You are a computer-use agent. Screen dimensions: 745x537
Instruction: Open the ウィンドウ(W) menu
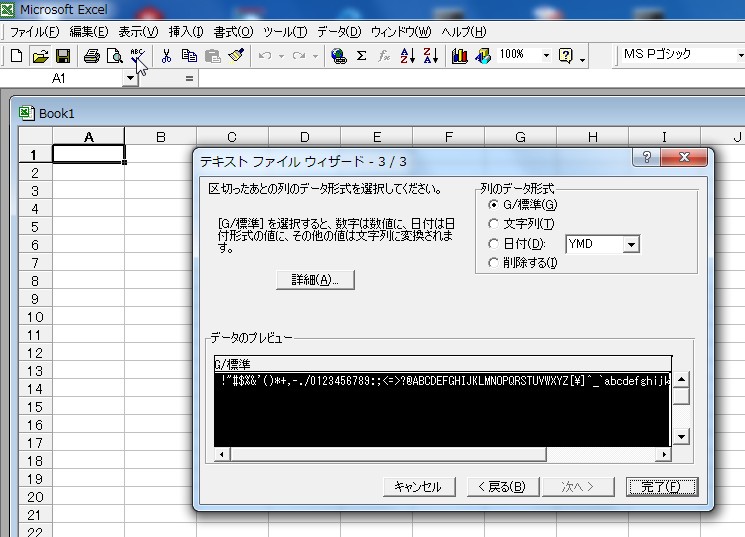401,32
